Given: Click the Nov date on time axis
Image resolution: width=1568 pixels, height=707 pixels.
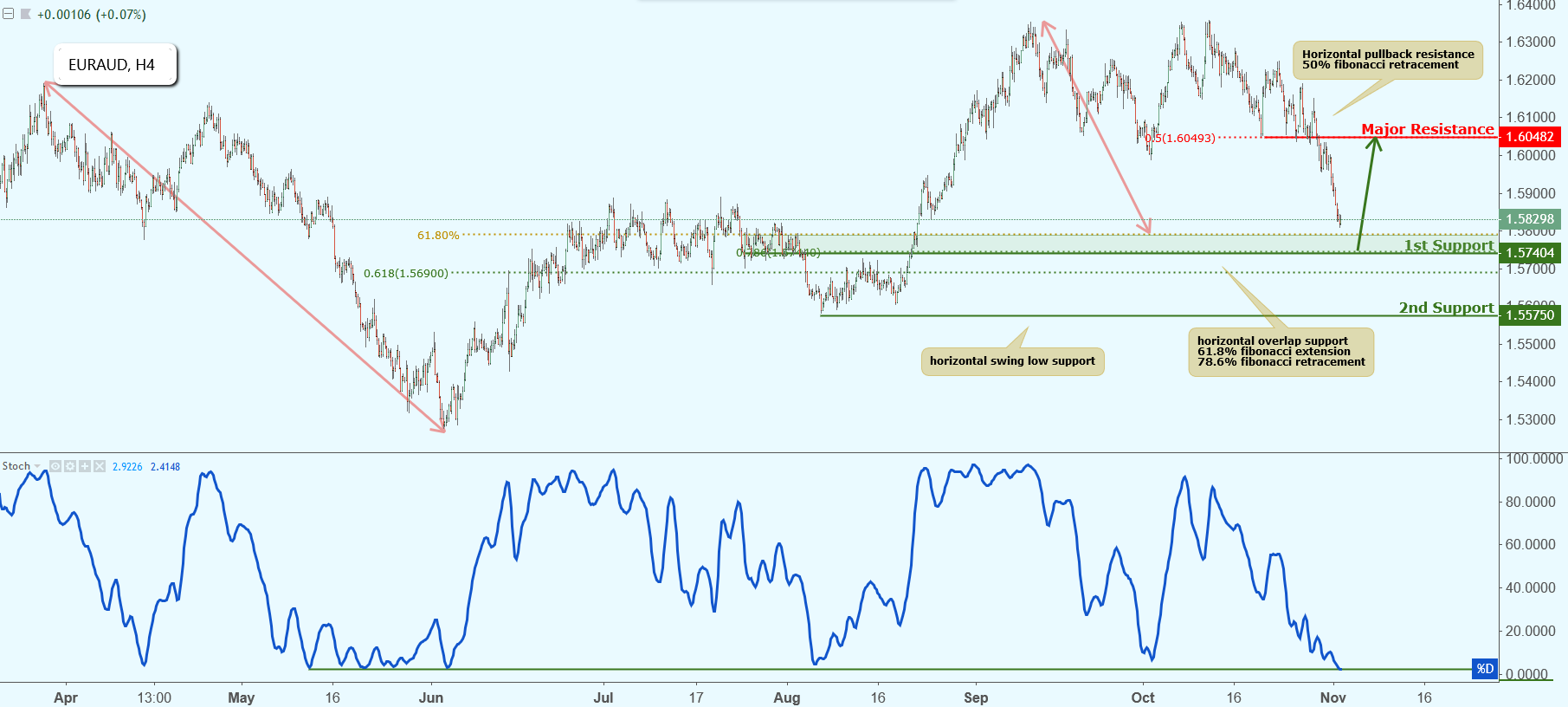Looking at the screenshot, I should pyautogui.click(x=1333, y=697).
